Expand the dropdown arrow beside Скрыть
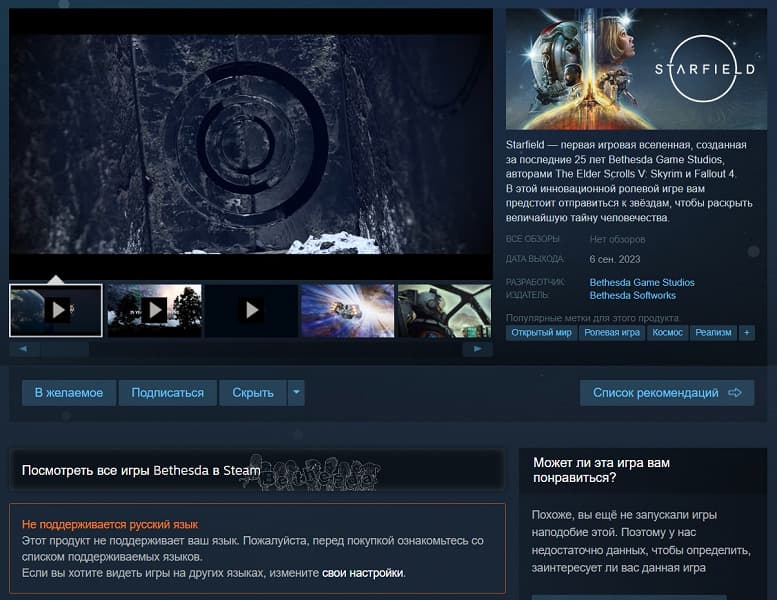777x600 pixels. pos(296,393)
